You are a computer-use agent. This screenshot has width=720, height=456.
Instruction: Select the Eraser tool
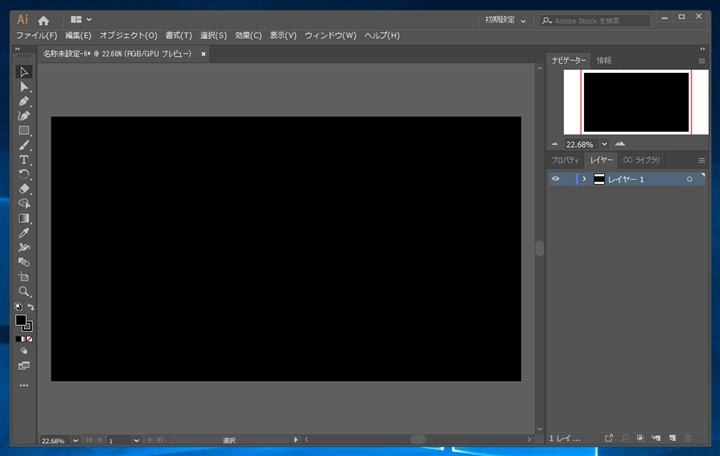pos(24,189)
